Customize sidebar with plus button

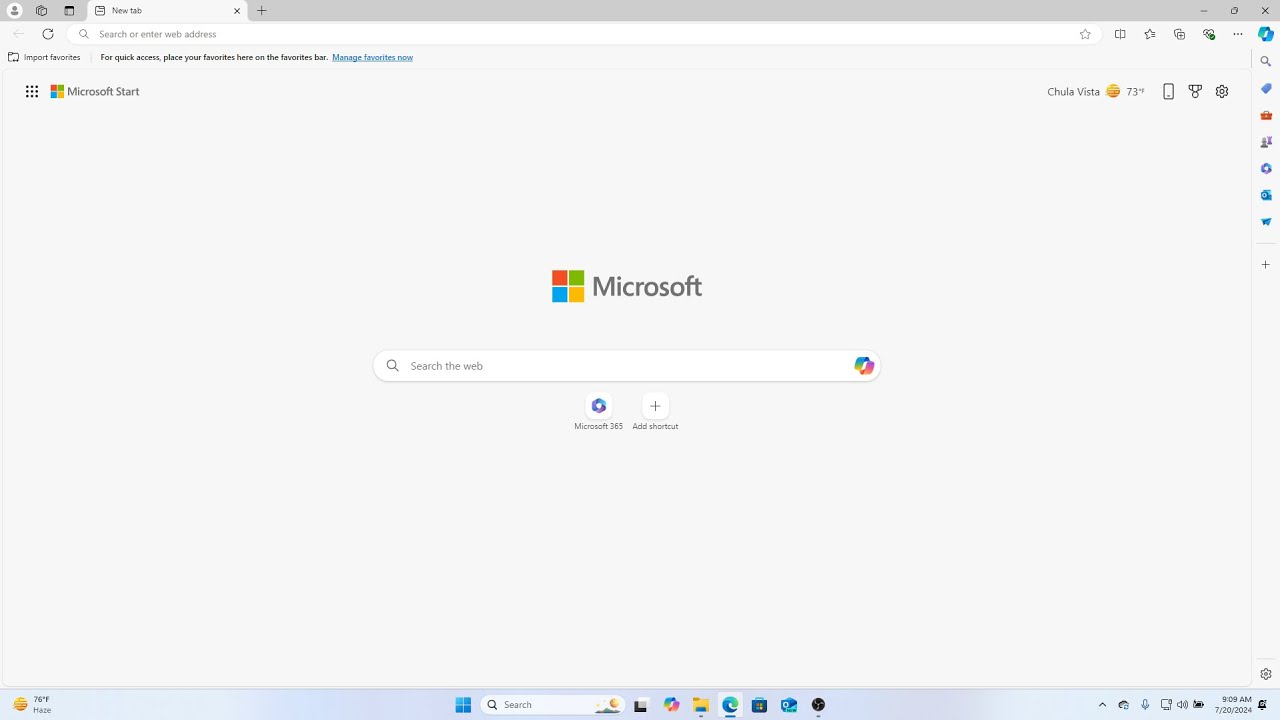1266,265
